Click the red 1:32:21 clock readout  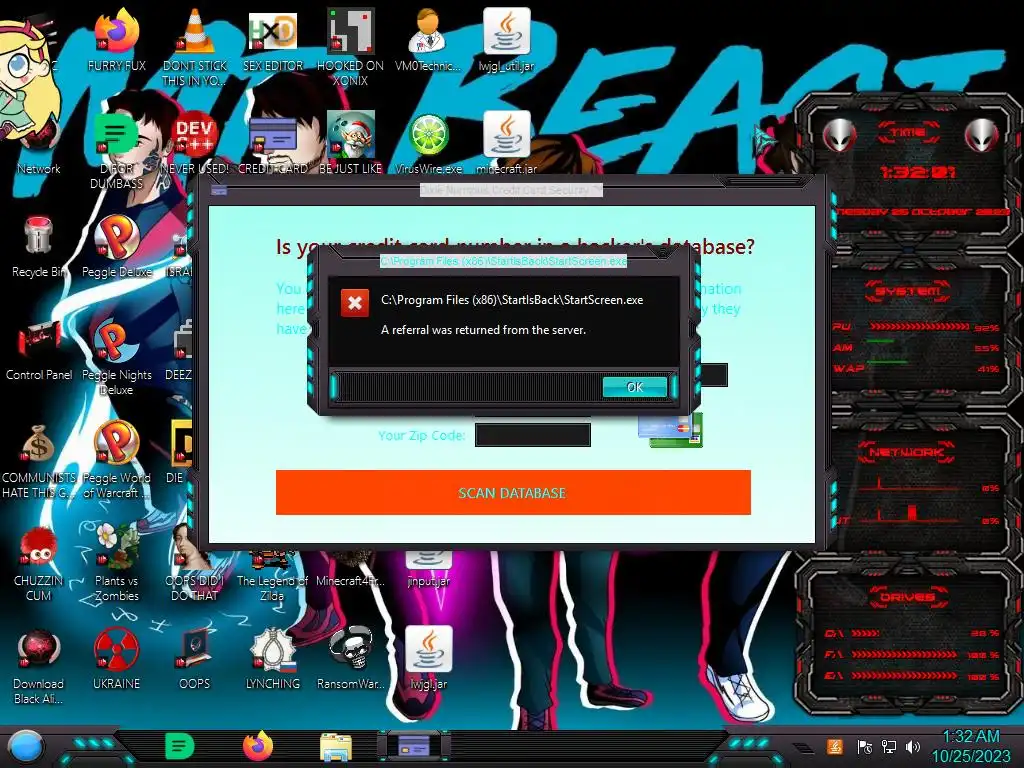pos(917,172)
